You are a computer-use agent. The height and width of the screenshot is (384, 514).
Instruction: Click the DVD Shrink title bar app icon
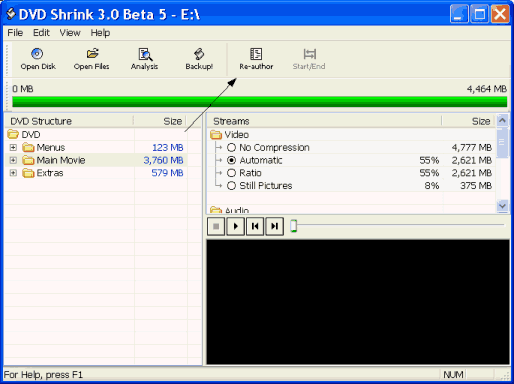tap(11, 14)
